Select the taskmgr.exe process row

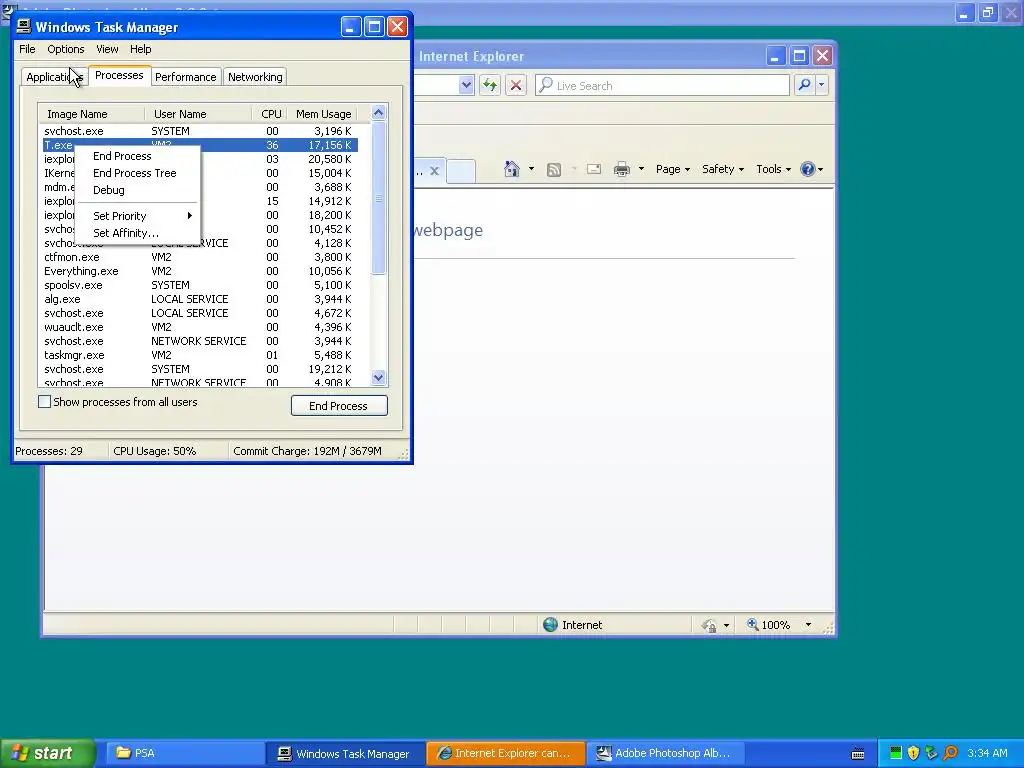pos(200,355)
